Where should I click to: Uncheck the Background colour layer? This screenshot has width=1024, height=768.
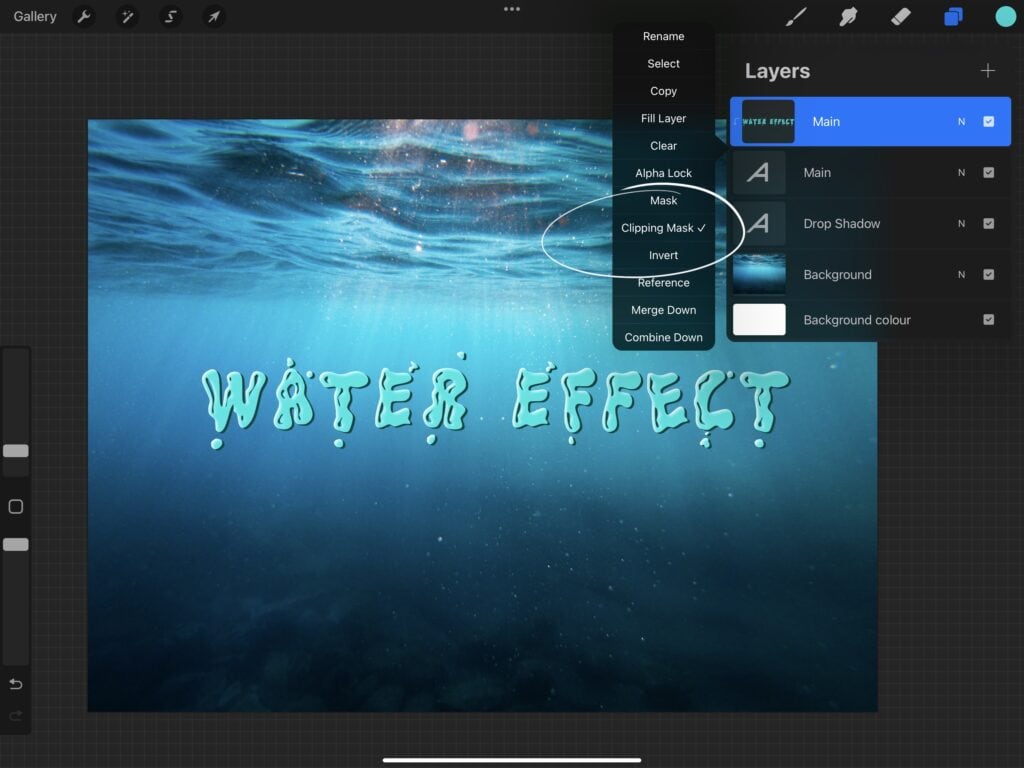pos(988,320)
